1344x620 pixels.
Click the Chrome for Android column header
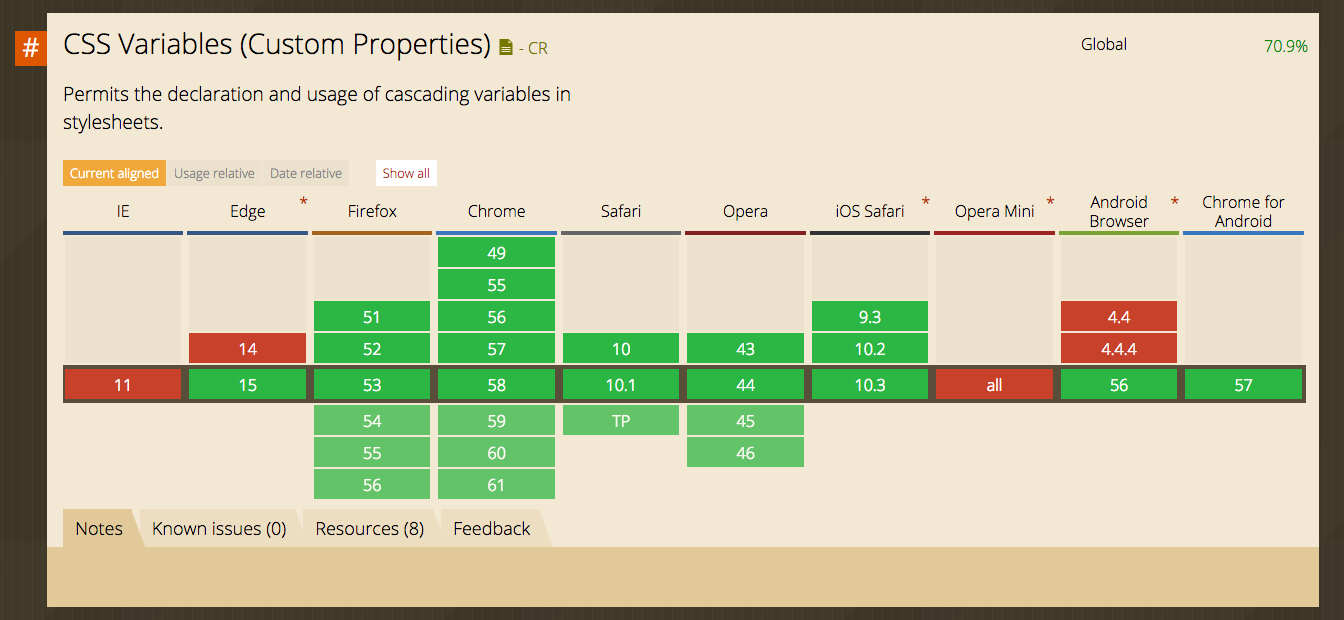click(x=1243, y=211)
